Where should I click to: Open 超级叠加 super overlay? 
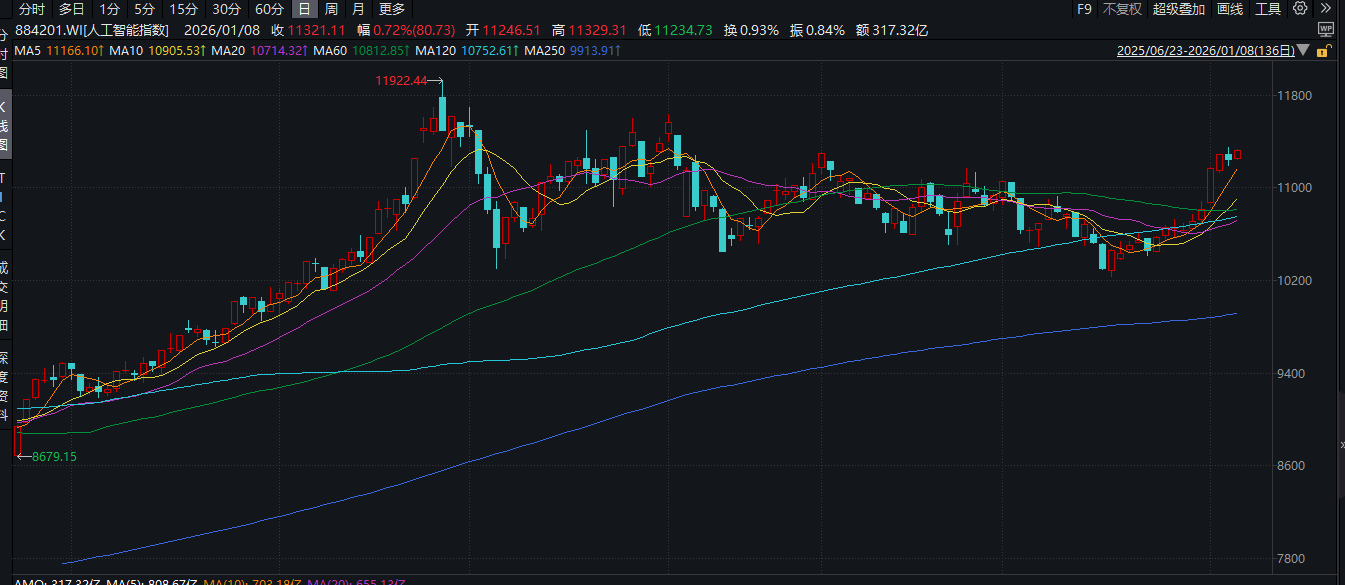[x=1177, y=9]
